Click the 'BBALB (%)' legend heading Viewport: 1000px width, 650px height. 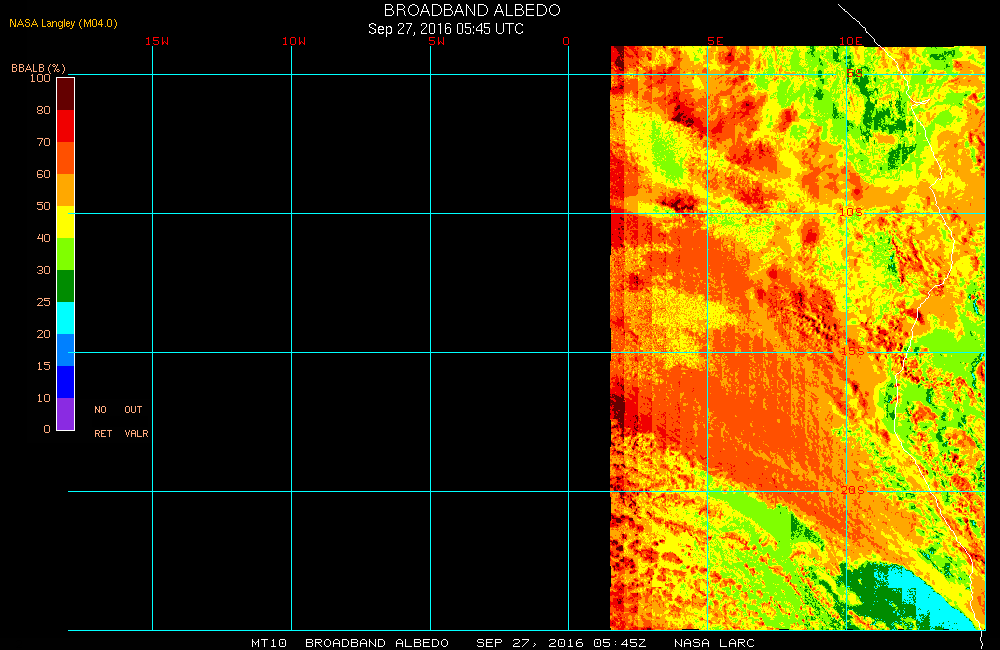pos(38,68)
